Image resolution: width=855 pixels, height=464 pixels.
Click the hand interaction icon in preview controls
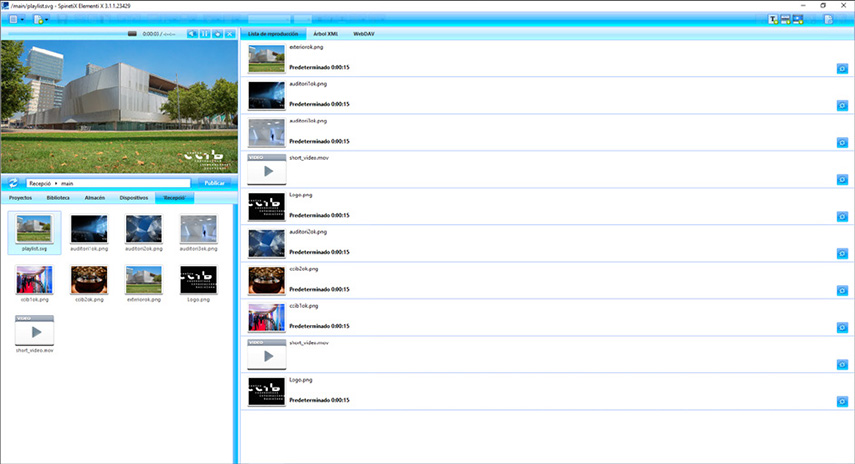pyautogui.click(x=218, y=34)
